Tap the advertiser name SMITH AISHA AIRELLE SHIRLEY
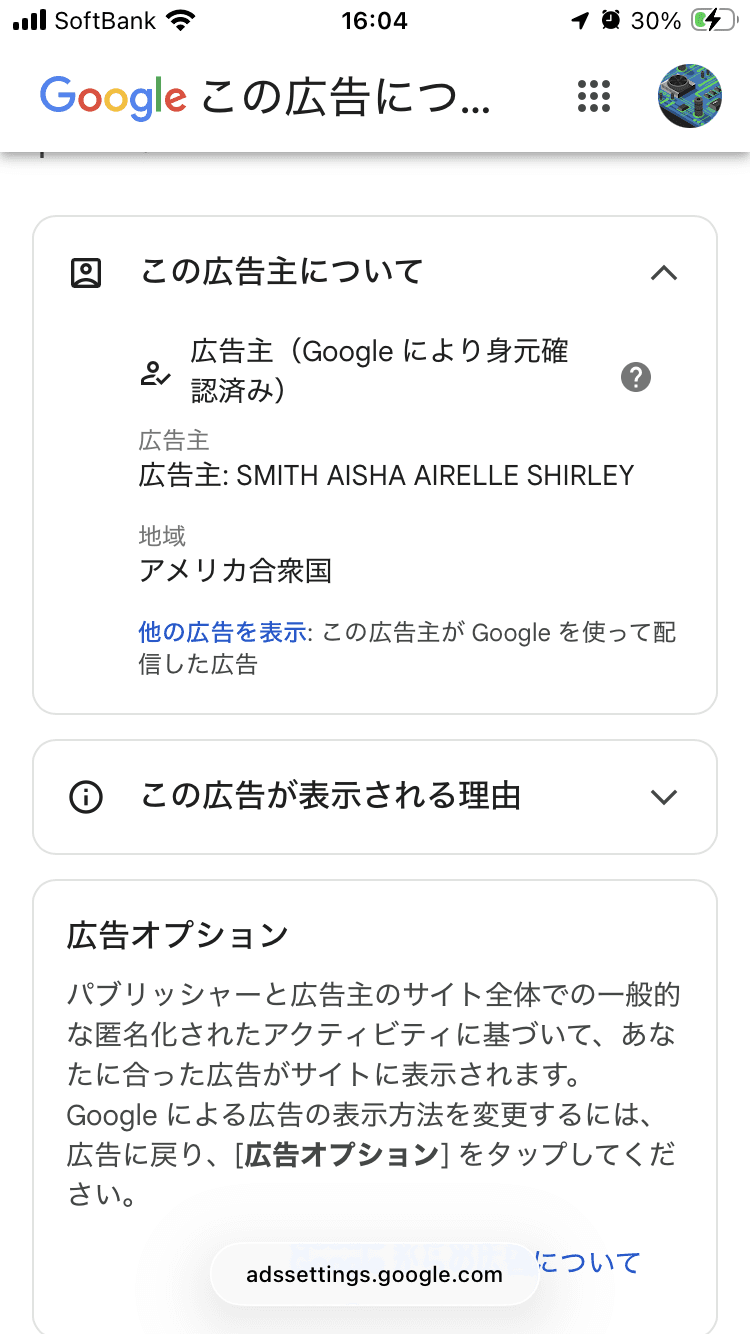Screen dimensions: 750x1334 click(x=436, y=475)
